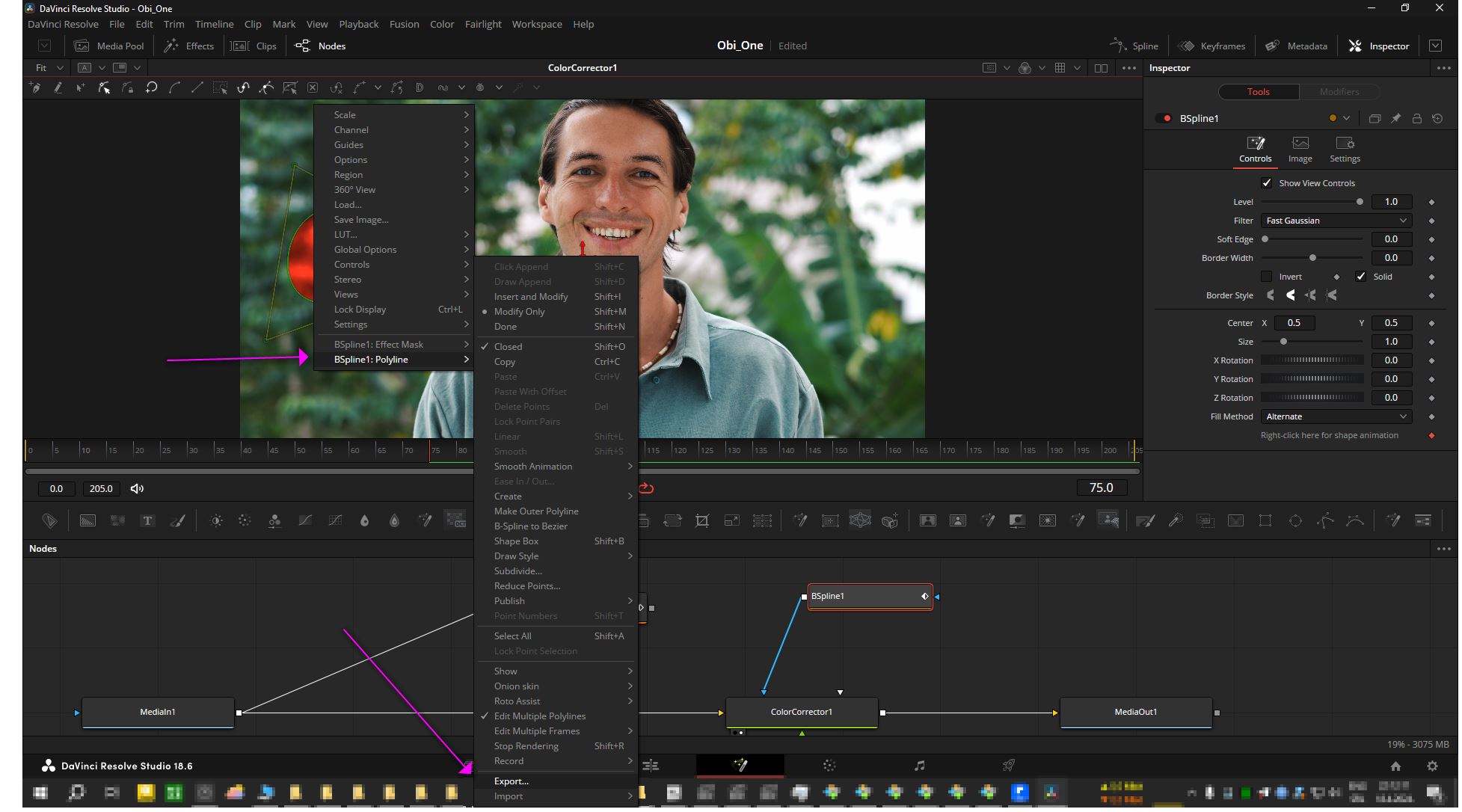Viewport: 1462px width, 812px height.
Task: Toggle the Soft Edge keyframe diamond
Action: coord(1431,239)
